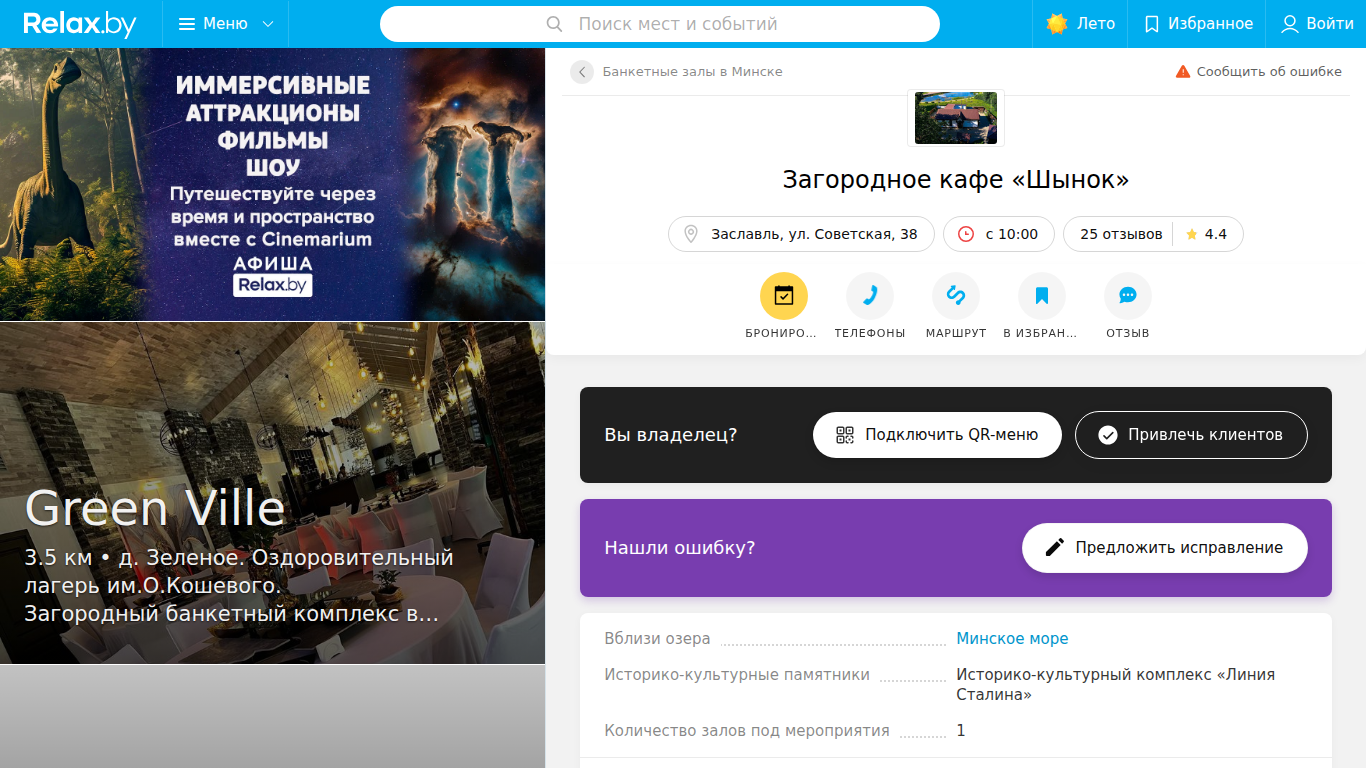Click the warning icon for Сообщить об ошибке
Viewport: 1366px width, 768px height.
click(x=1183, y=72)
